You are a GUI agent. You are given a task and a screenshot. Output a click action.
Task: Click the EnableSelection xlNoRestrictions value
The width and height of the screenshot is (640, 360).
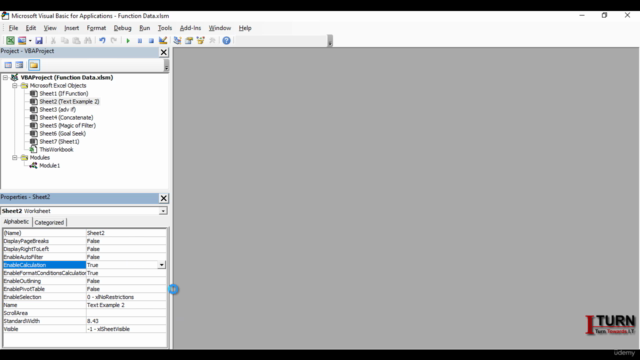(126, 297)
